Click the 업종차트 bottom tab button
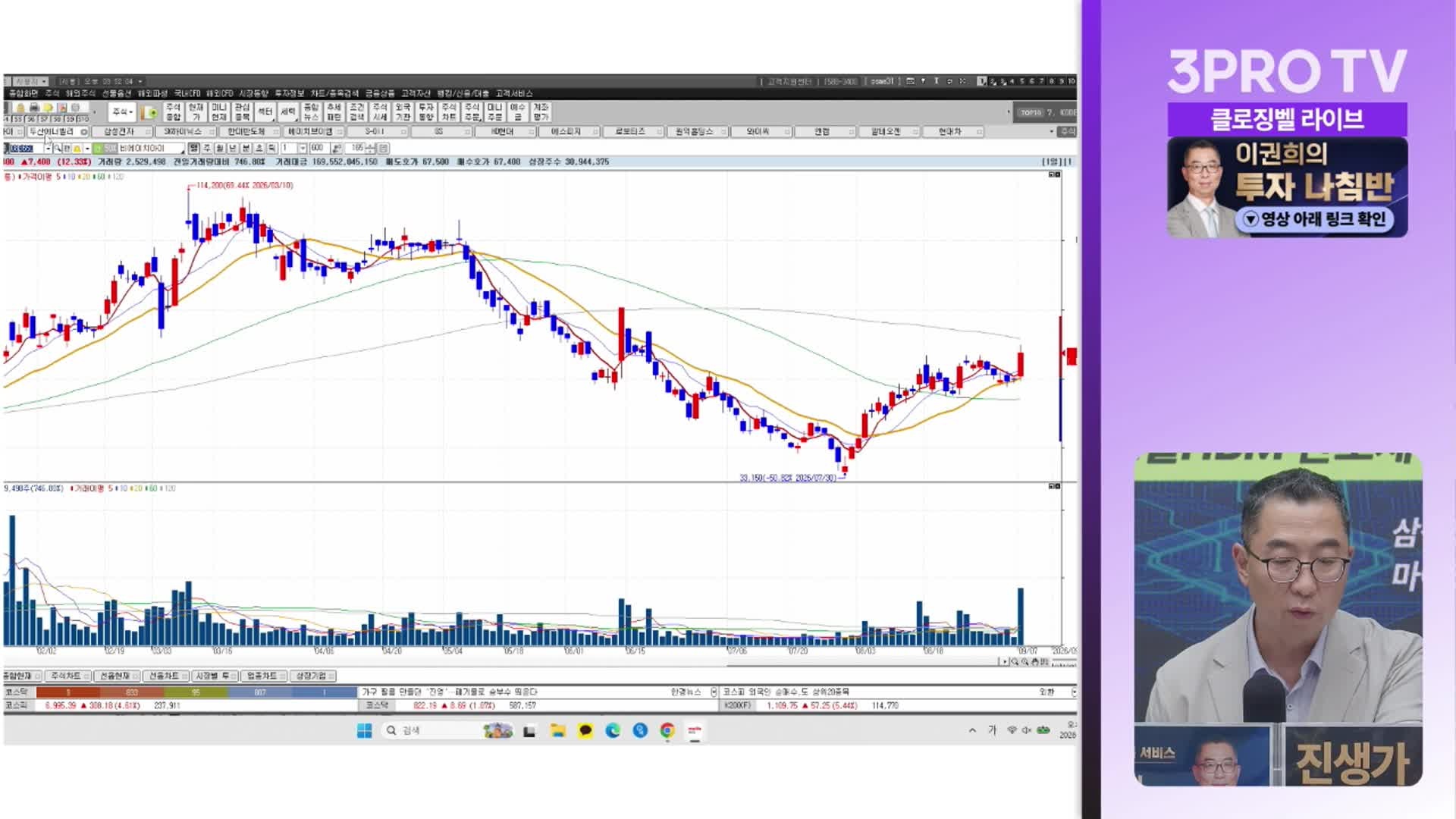This screenshot has width=1456, height=819. [262, 676]
